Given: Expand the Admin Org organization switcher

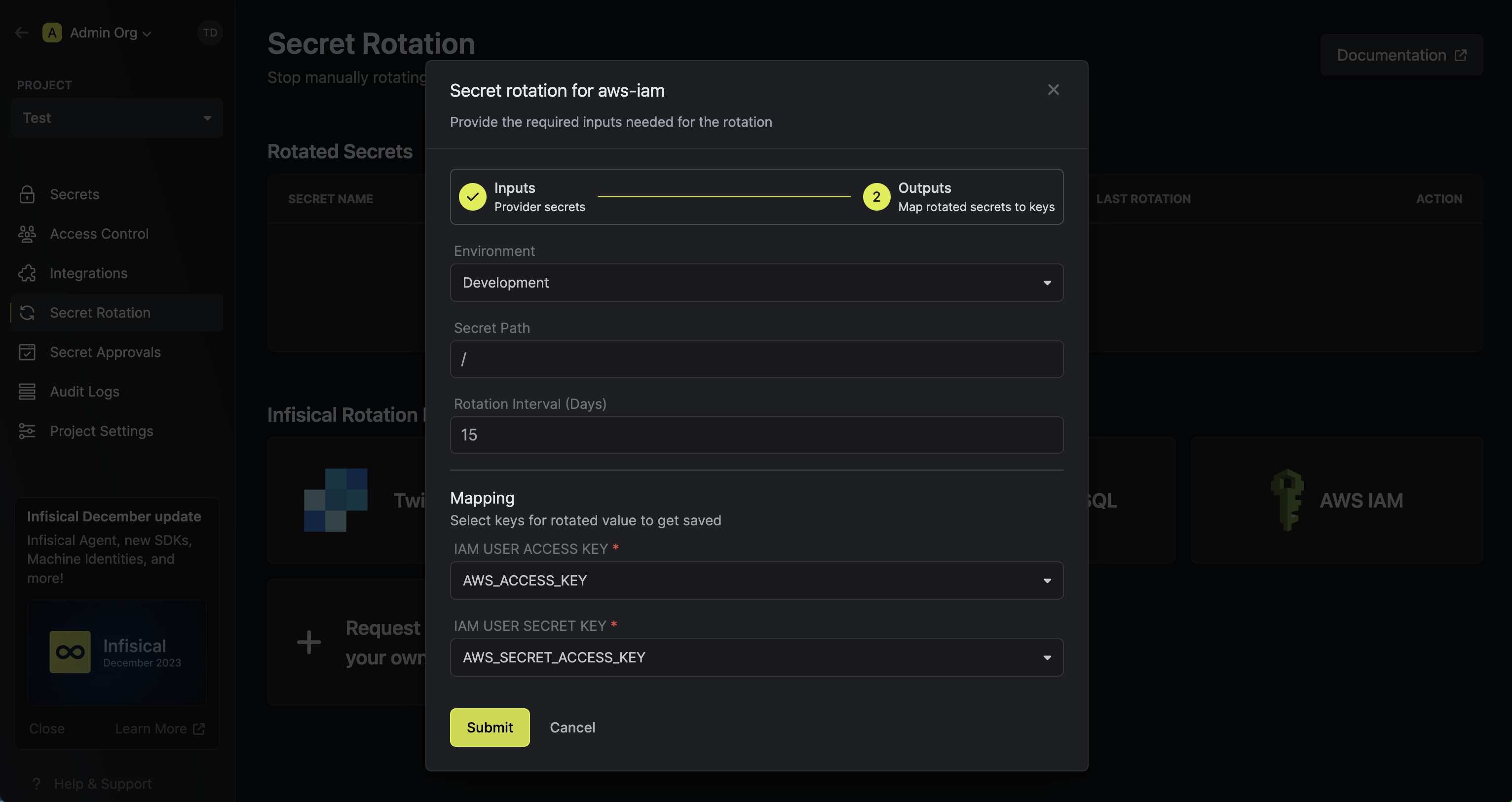Looking at the screenshot, I should point(111,33).
